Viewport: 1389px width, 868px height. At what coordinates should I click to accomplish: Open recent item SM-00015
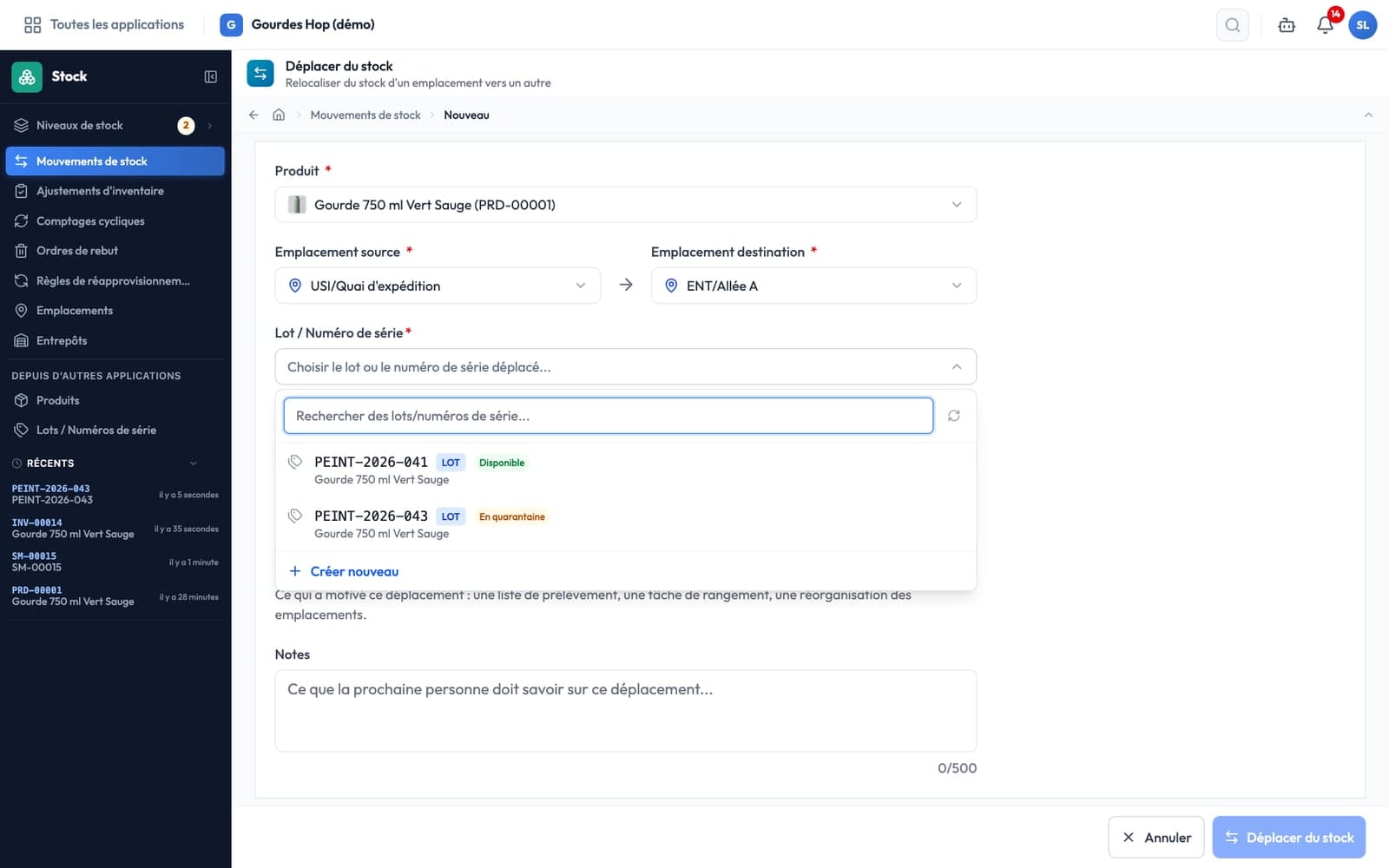click(x=115, y=562)
